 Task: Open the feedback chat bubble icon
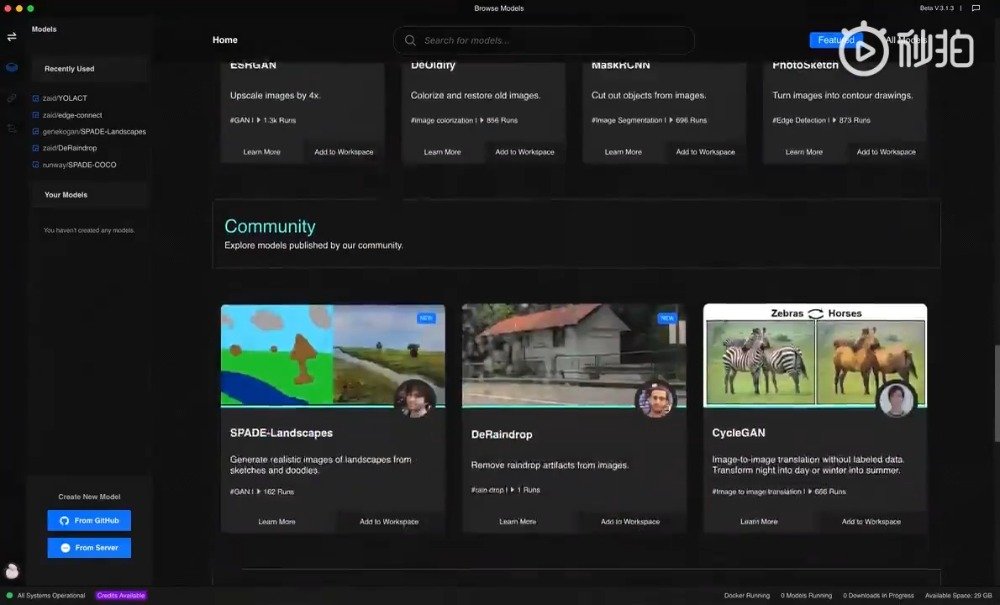[975, 8]
